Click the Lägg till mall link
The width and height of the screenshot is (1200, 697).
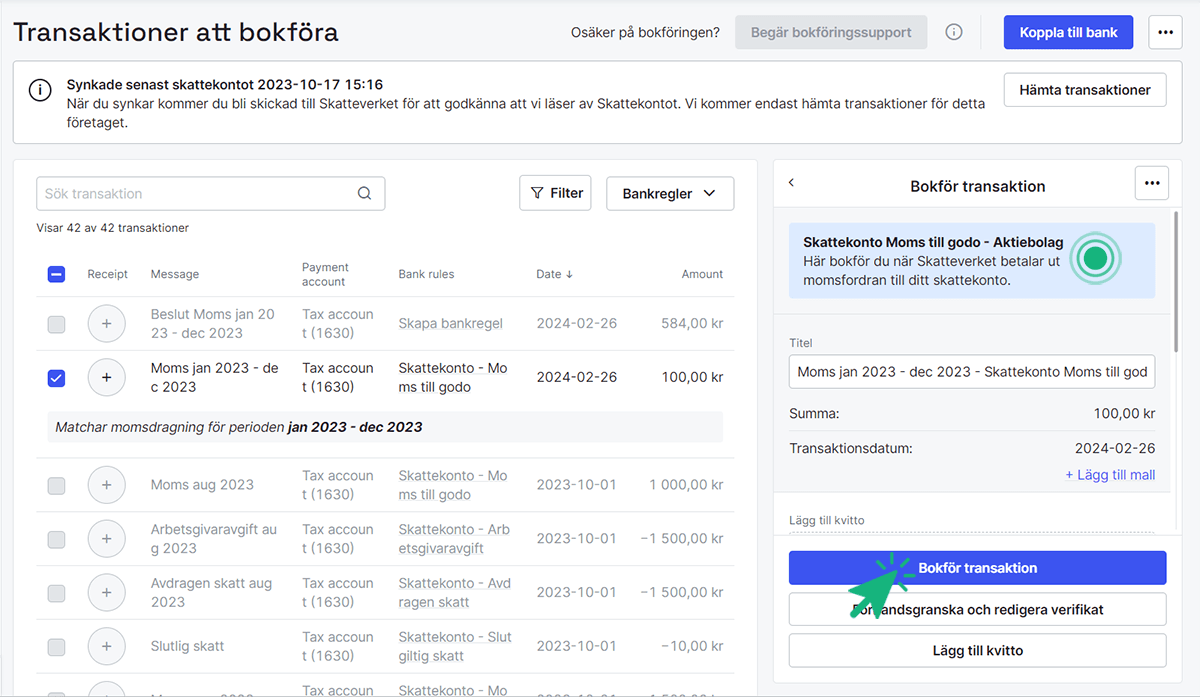(x=1110, y=475)
